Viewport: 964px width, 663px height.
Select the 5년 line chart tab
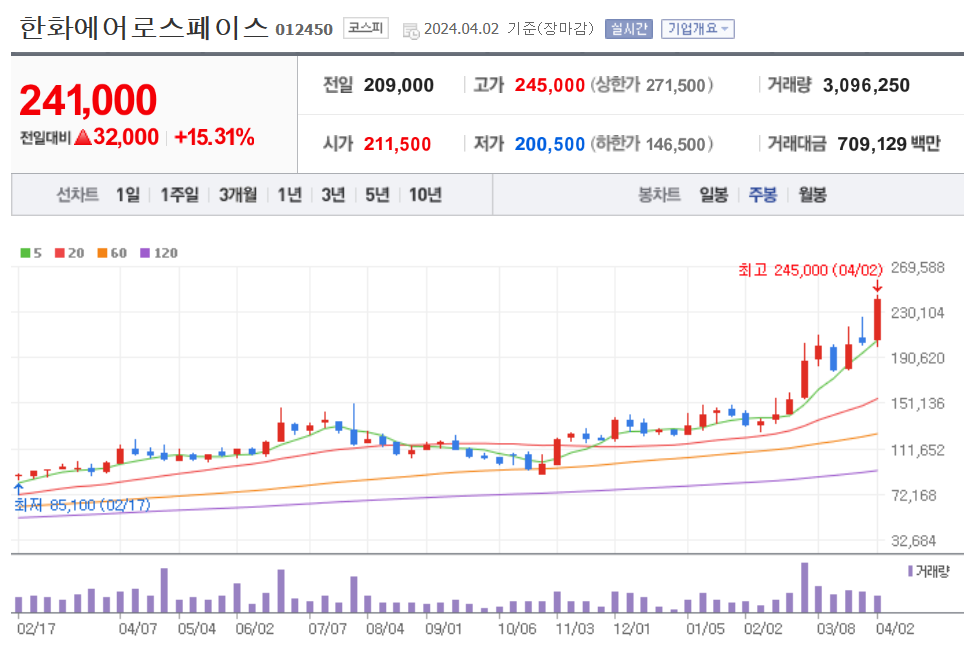coord(377,195)
